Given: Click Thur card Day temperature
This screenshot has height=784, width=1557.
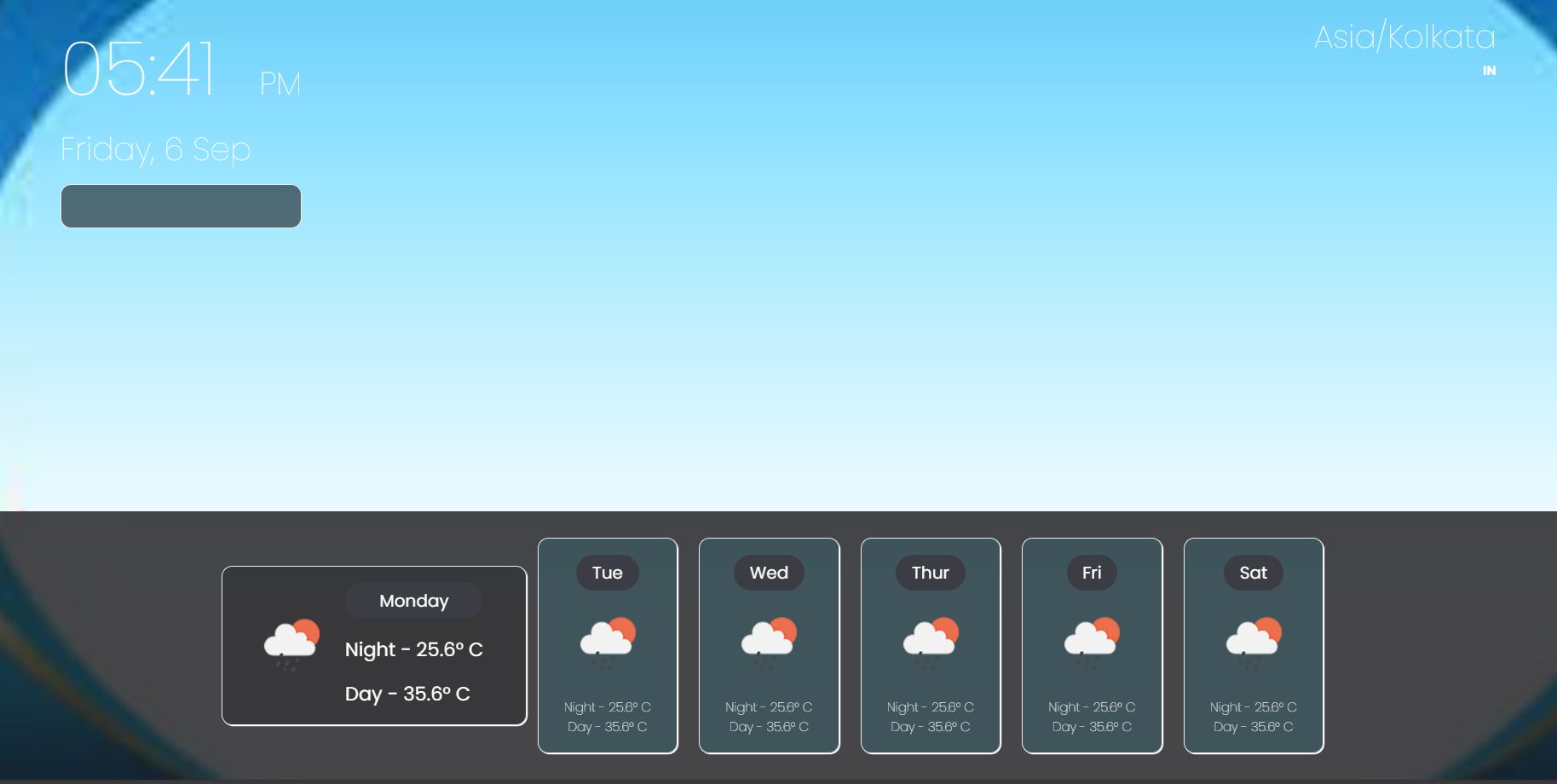Looking at the screenshot, I should [x=931, y=727].
